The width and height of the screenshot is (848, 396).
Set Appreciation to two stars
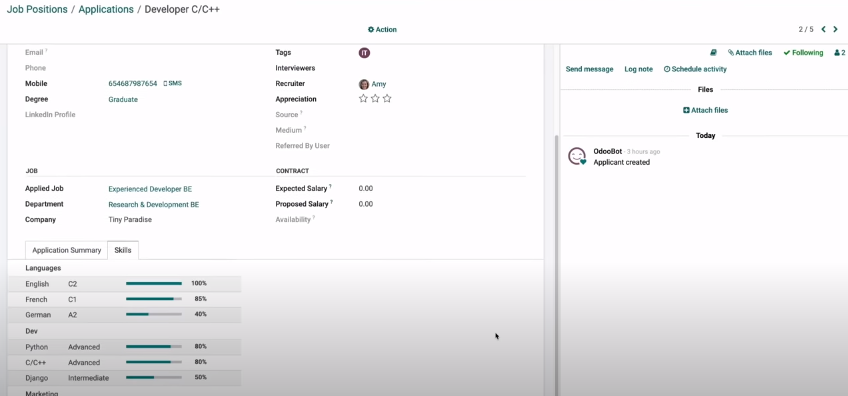[375, 99]
